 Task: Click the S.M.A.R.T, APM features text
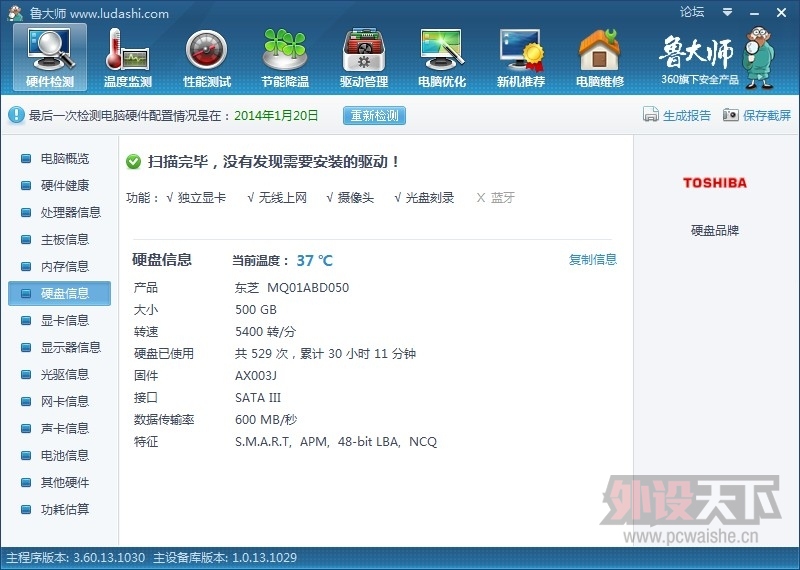click(x=336, y=441)
